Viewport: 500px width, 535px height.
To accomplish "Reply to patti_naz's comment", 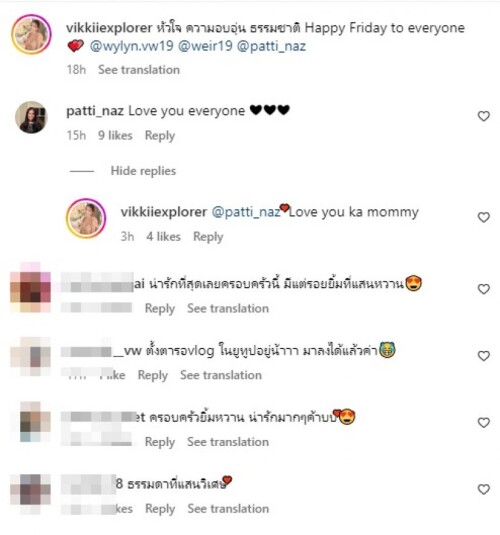I will pyautogui.click(x=160, y=135).
